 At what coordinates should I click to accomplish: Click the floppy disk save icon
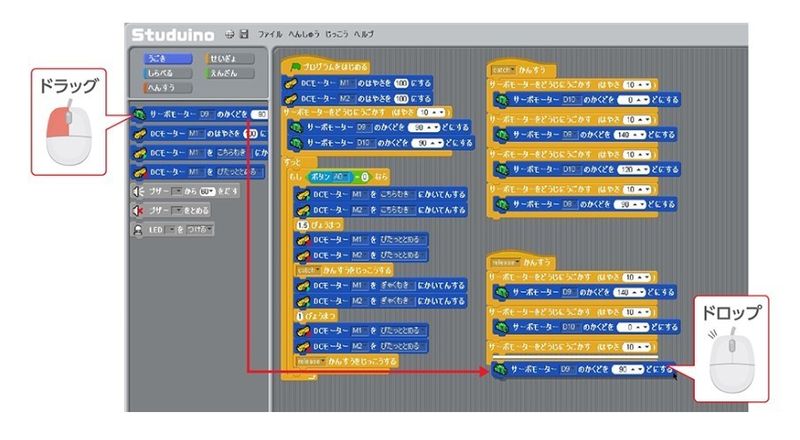click(245, 34)
